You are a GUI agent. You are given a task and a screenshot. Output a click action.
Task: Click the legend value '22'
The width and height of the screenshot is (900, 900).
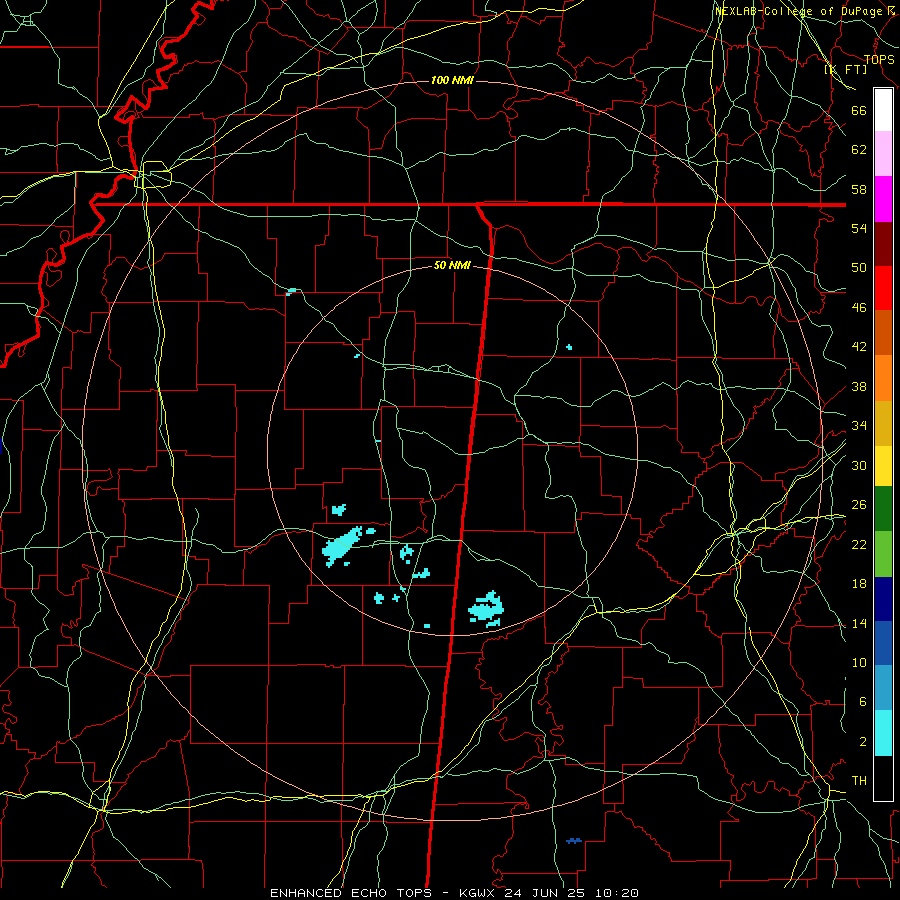click(859, 544)
